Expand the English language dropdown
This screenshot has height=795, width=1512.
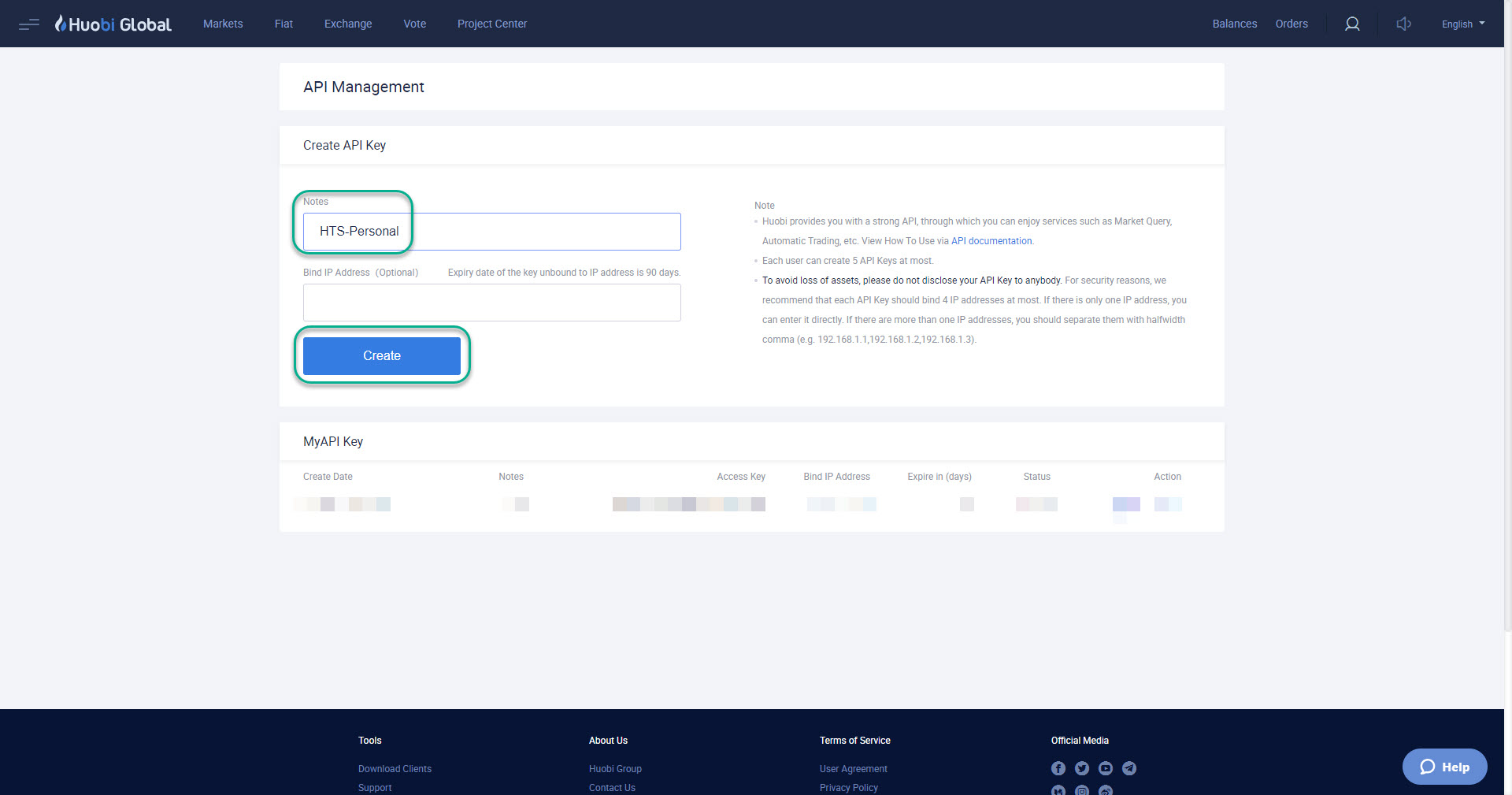tap(1462, 24)
